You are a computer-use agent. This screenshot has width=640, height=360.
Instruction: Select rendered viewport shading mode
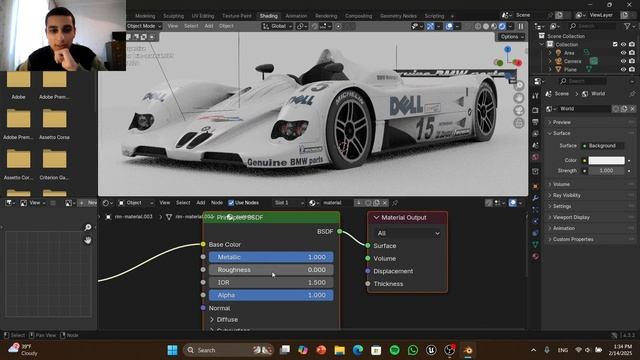502,26
